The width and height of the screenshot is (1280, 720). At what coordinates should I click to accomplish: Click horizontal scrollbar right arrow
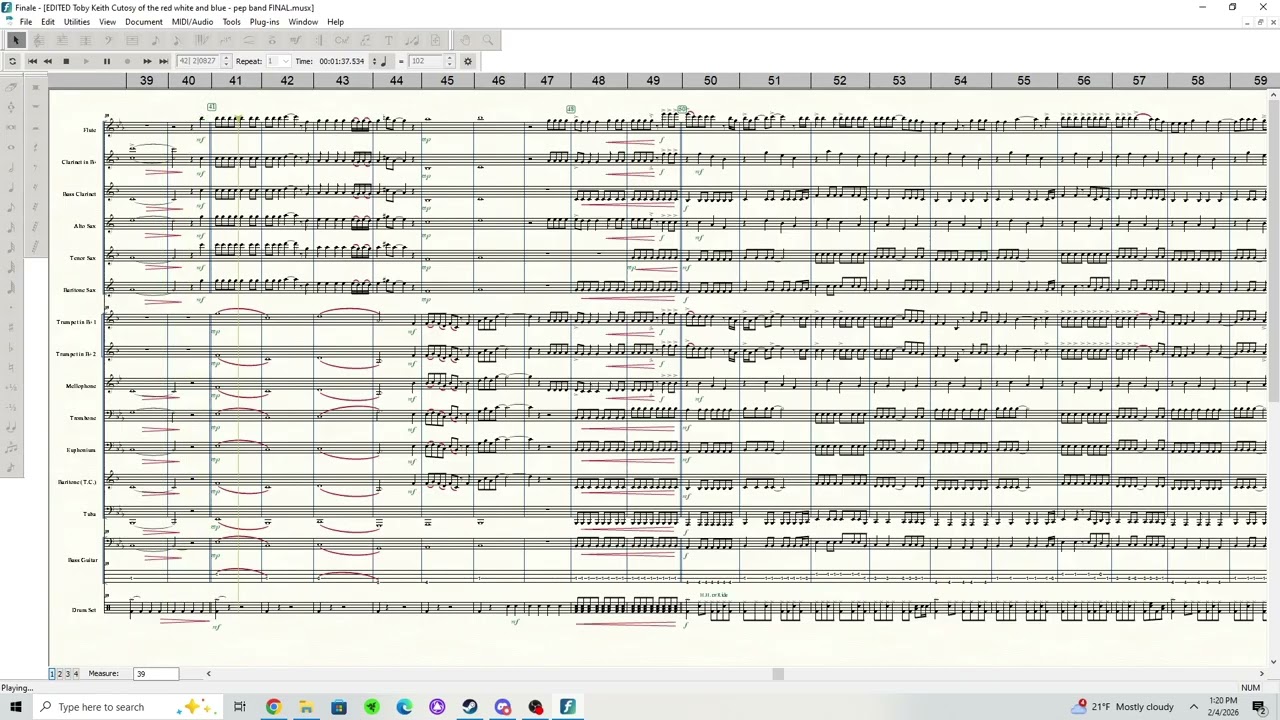1262,674
